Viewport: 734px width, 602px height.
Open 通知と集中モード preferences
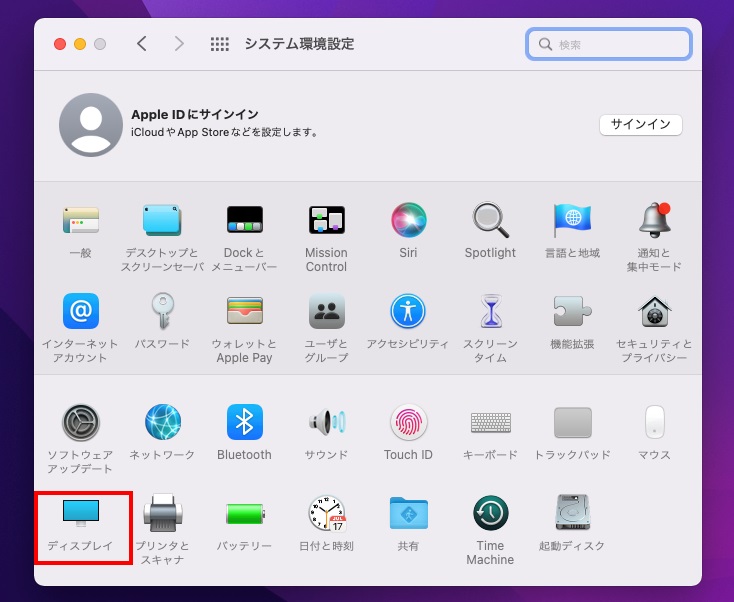[654, 220]
